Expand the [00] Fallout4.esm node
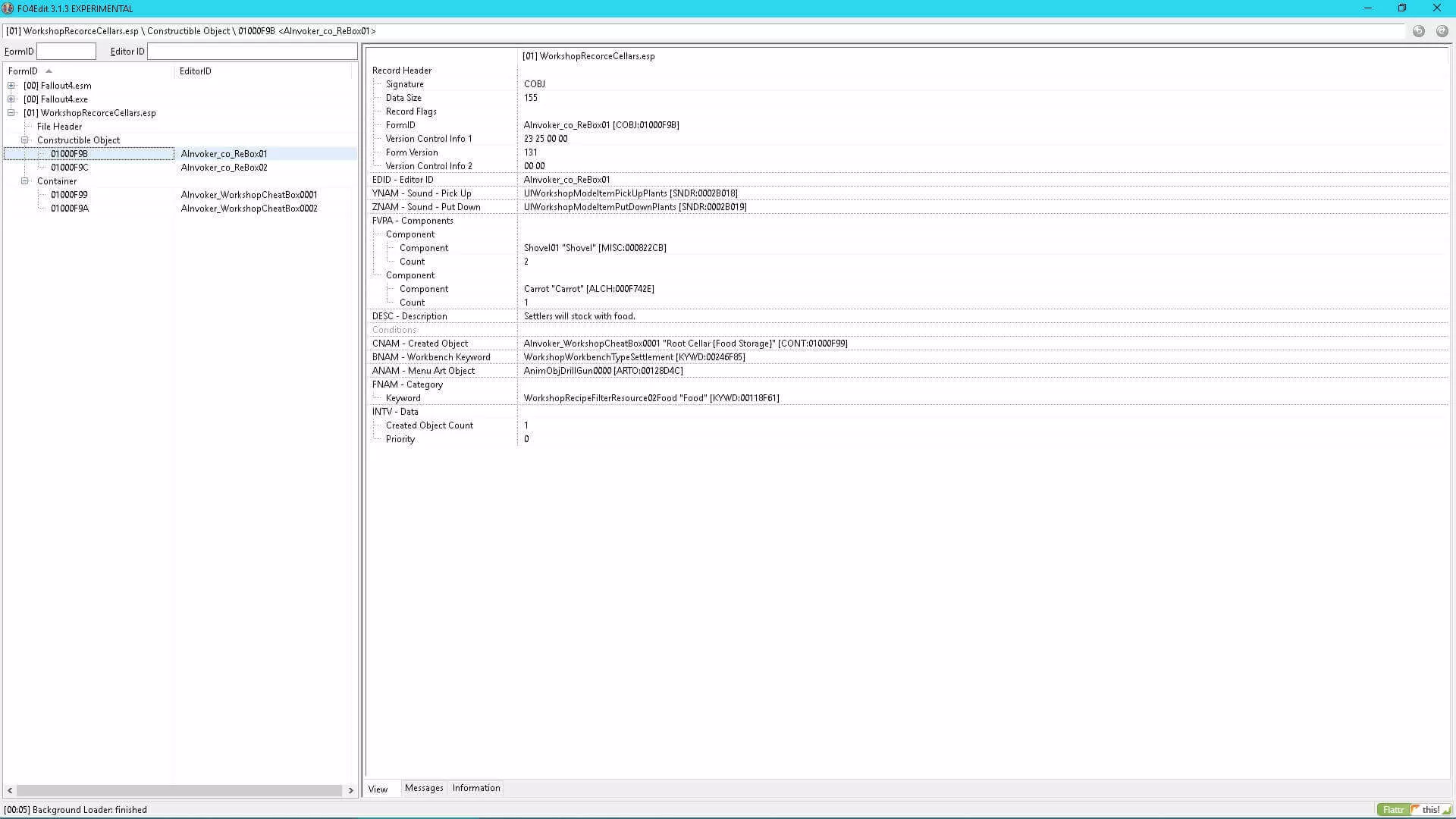Viewport: 1456px width, 819px height. click(11, 86)
